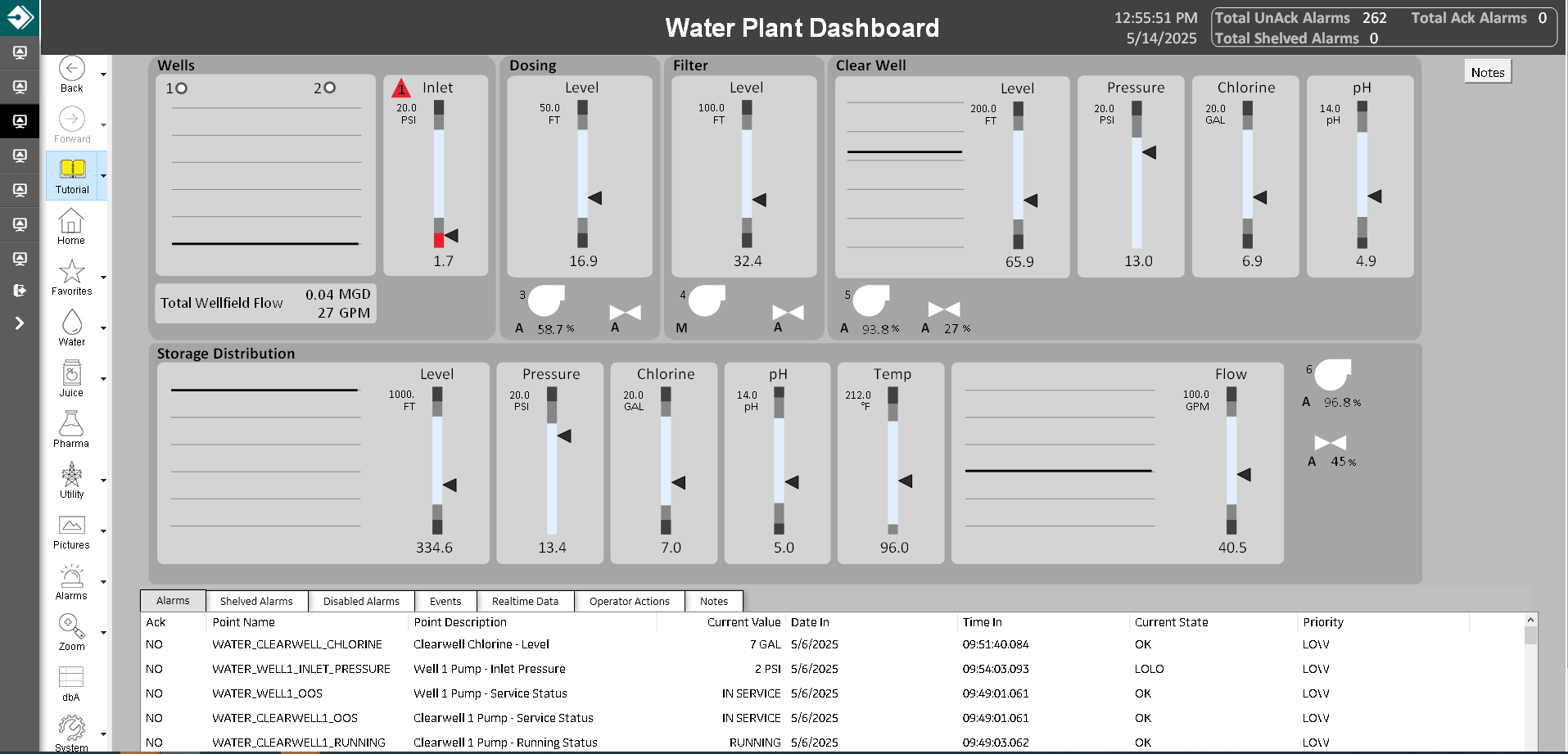Select the Water droplet icon
This screenshot has width=1568, height=754.
(x=72, y=322)
